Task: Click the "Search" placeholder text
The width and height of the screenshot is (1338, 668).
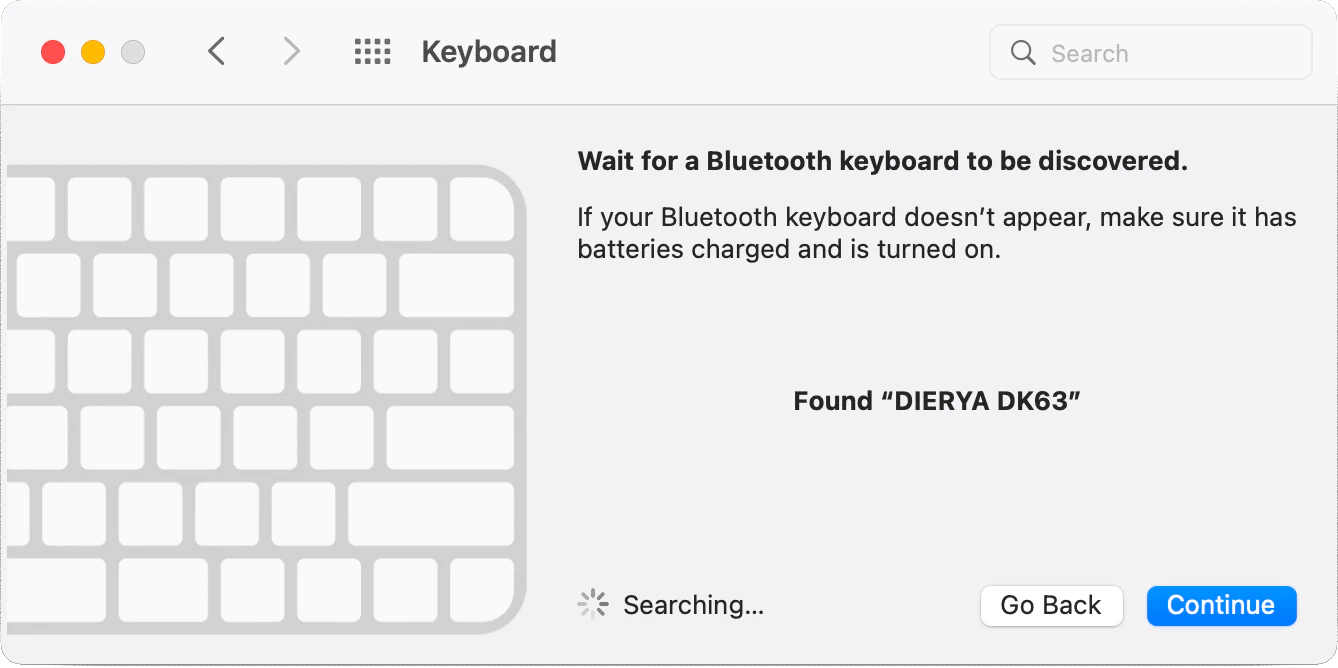Action: coord(1089,54)
